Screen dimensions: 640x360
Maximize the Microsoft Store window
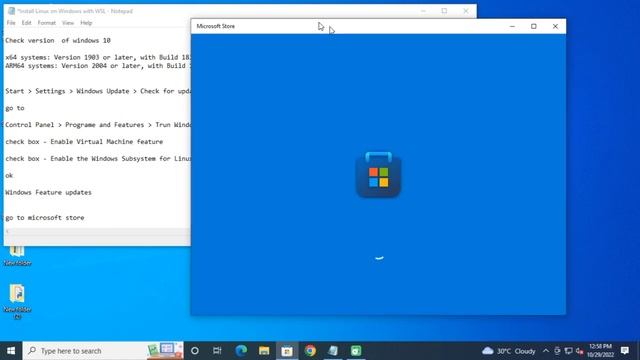[533, 26]
